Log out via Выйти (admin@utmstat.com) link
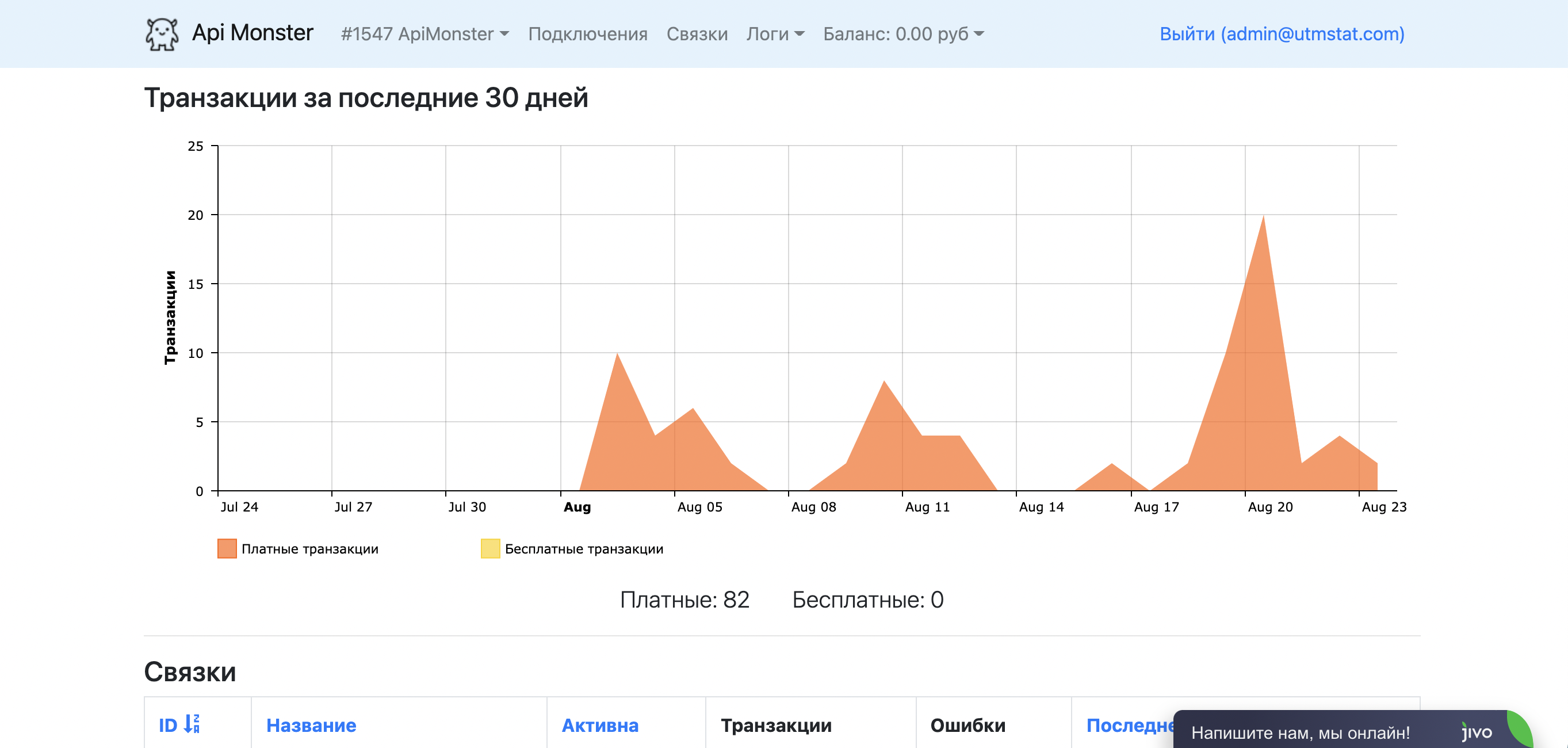Image resolution: width=1568 pixels, height=748 pixels. (1282, 33)
